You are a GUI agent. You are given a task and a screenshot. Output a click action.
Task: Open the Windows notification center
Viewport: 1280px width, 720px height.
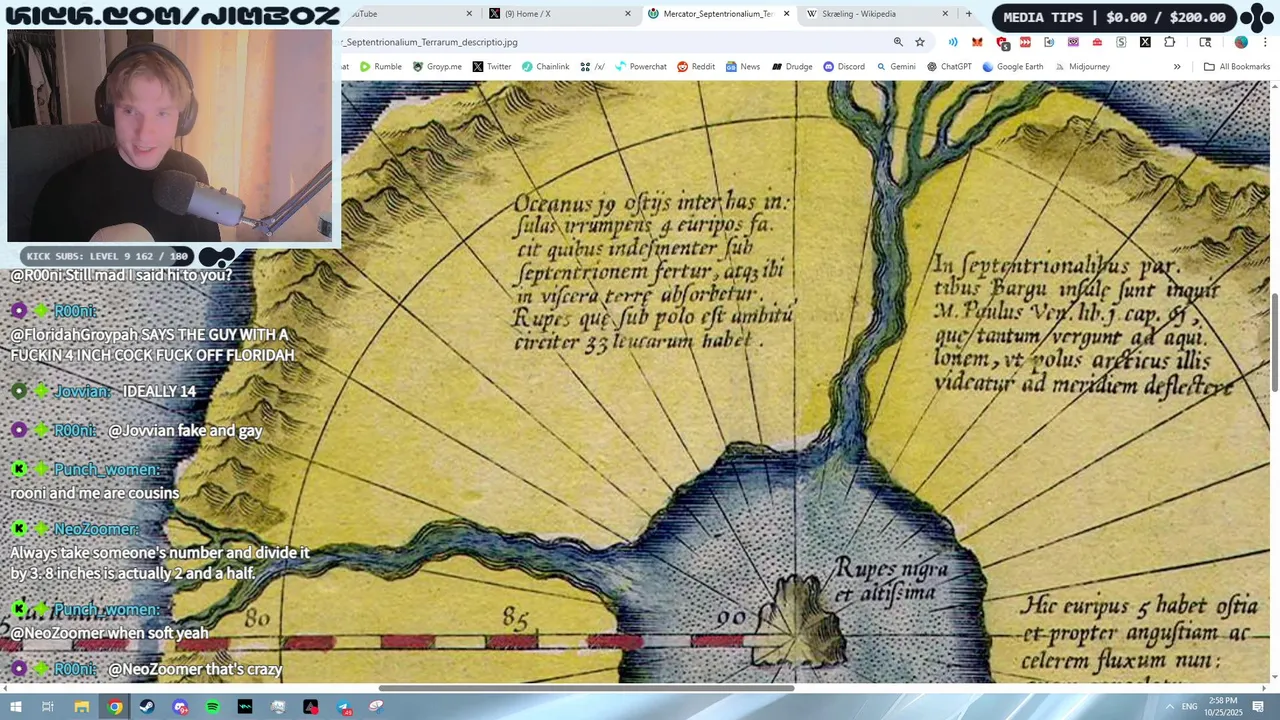(x=1259, y=707)
